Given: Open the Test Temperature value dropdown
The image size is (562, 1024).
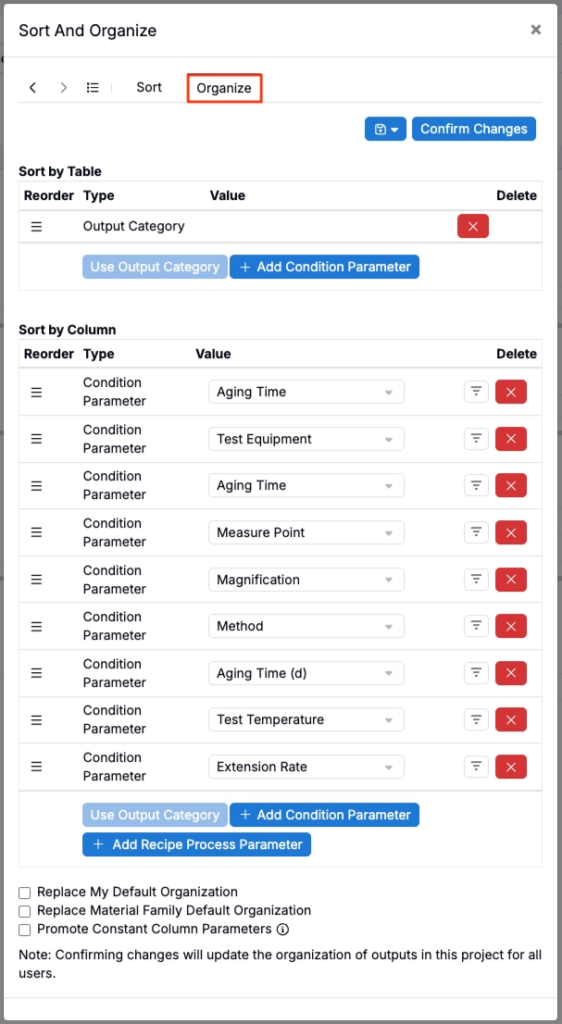Looking at the screenshot, I should [x=306, y=720].
